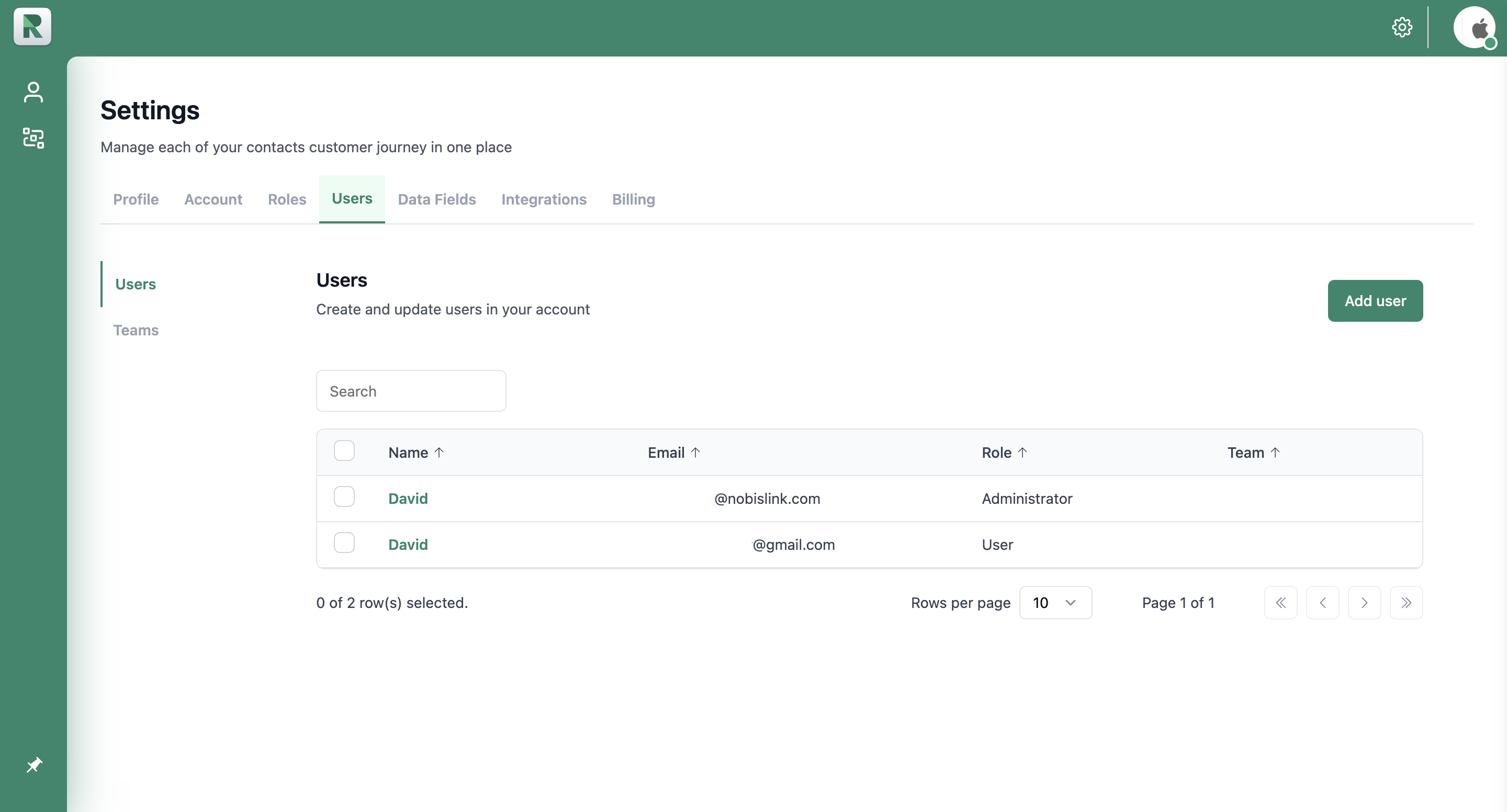This screenshot has height=812, width=1507.
Task: Go to the first page of results
Action: [x=1280, y=603]
